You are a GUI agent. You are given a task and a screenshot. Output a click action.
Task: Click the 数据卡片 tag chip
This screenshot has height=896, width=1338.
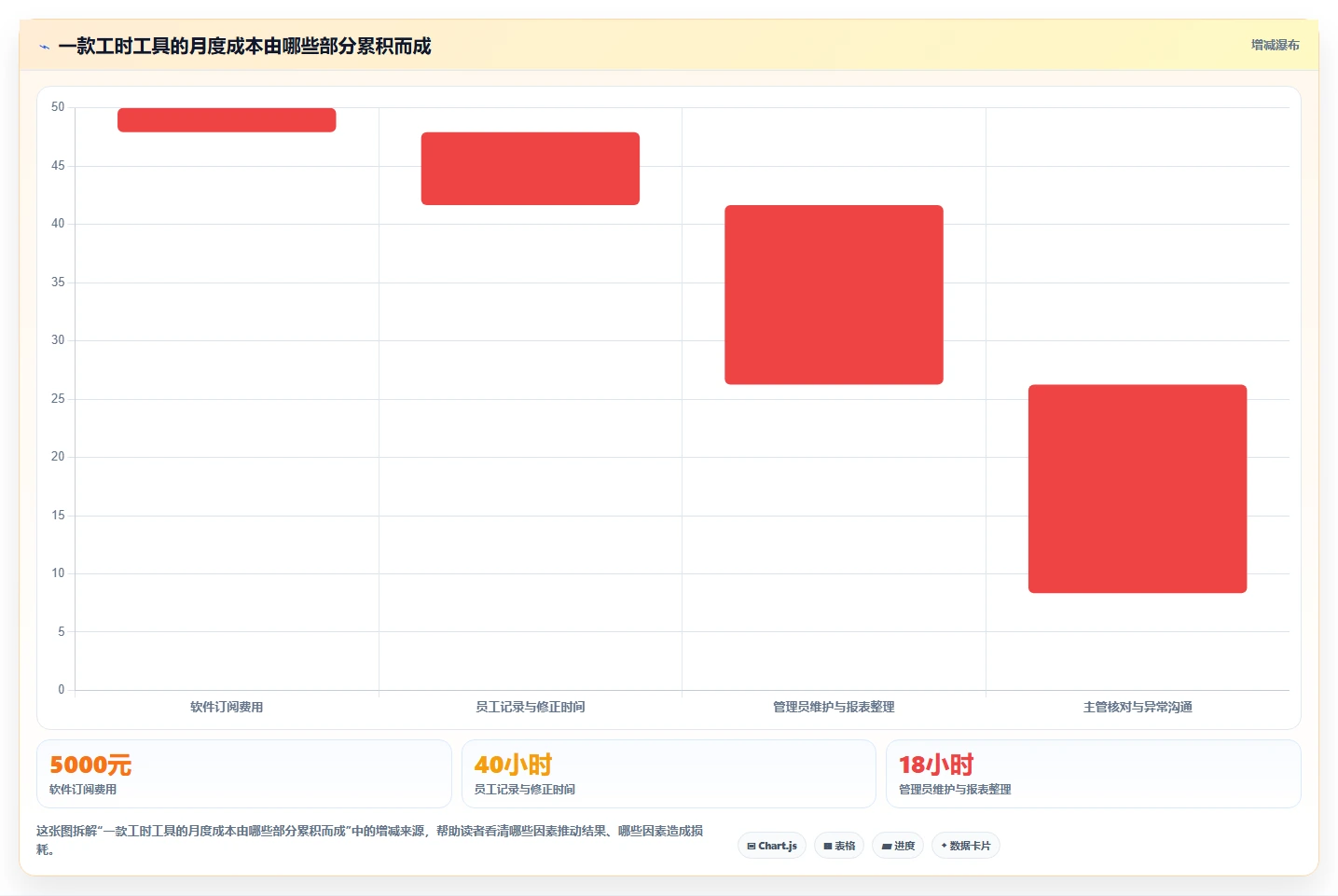966,846
